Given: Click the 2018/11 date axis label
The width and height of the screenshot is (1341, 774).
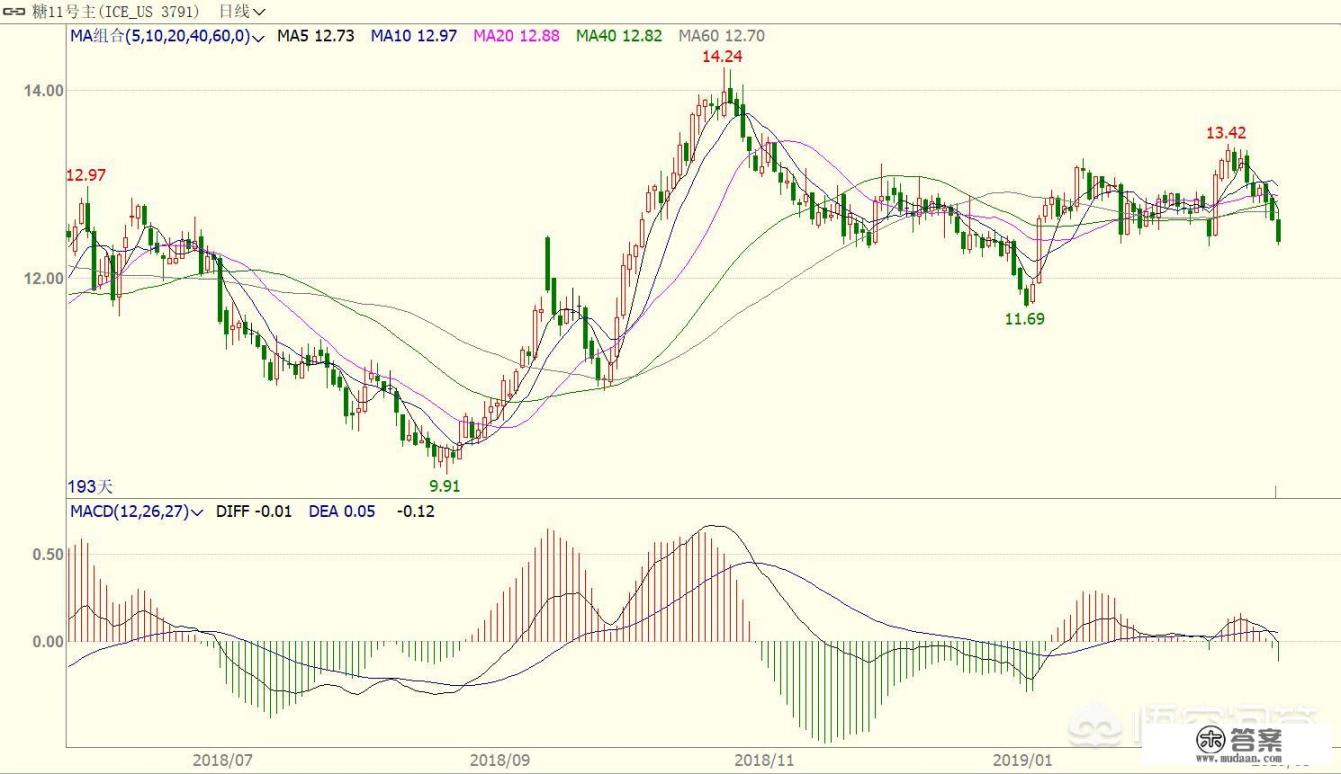Looking at the screenshot, I should click(x=763, y=760).
